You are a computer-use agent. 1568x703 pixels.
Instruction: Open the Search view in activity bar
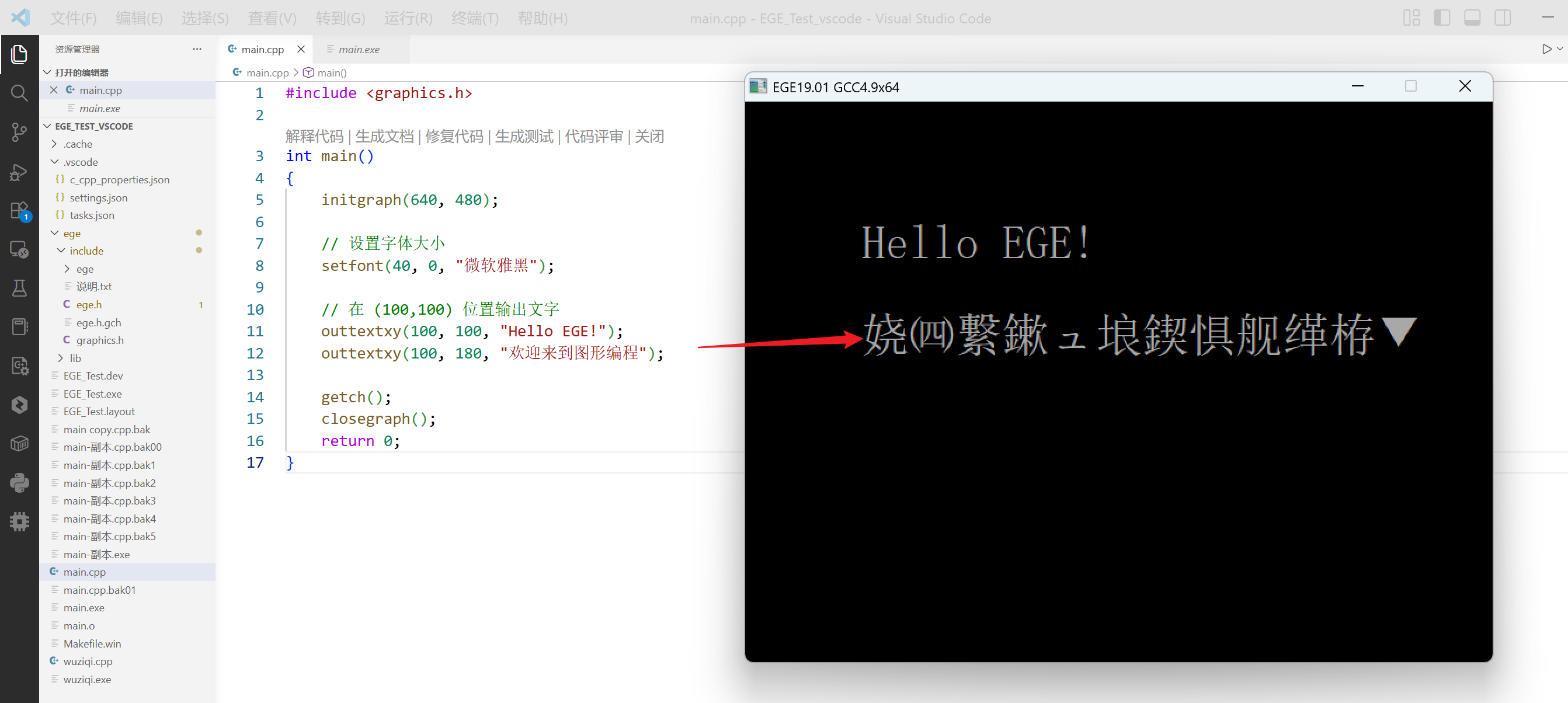click(x=19, y=93)
